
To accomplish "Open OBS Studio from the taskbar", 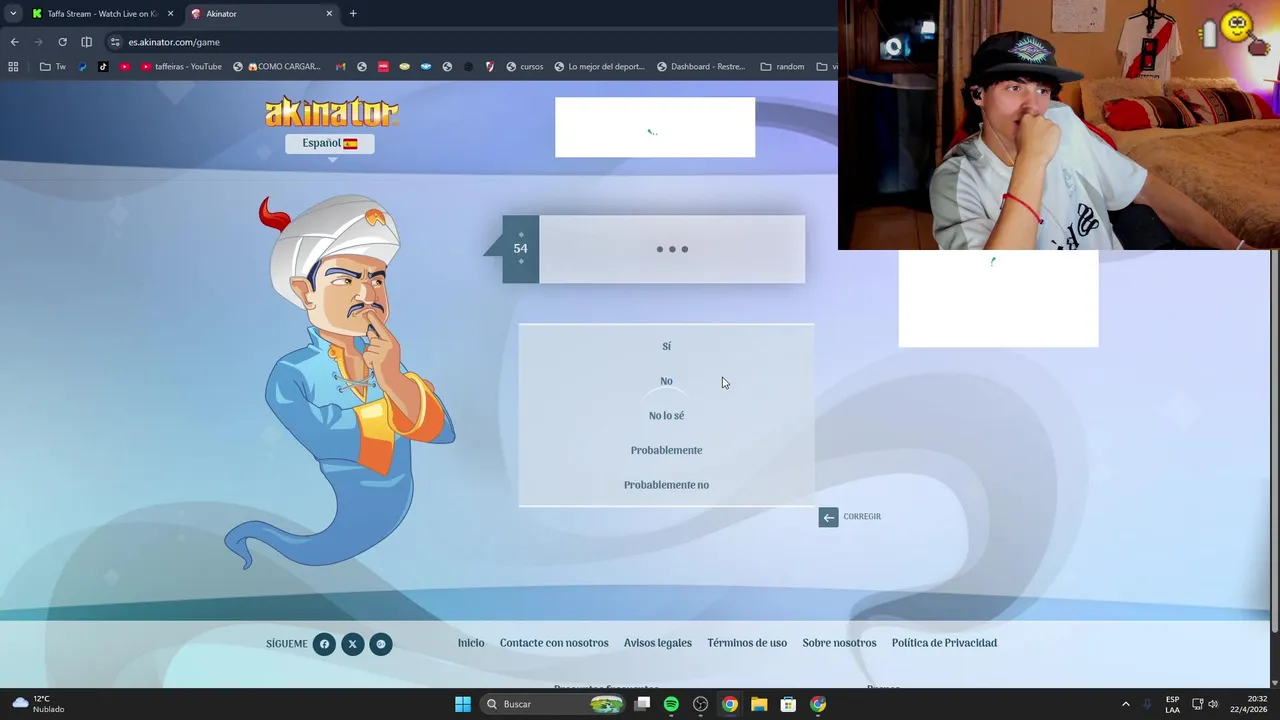I will pyautogui.click(x=700, y=704).
